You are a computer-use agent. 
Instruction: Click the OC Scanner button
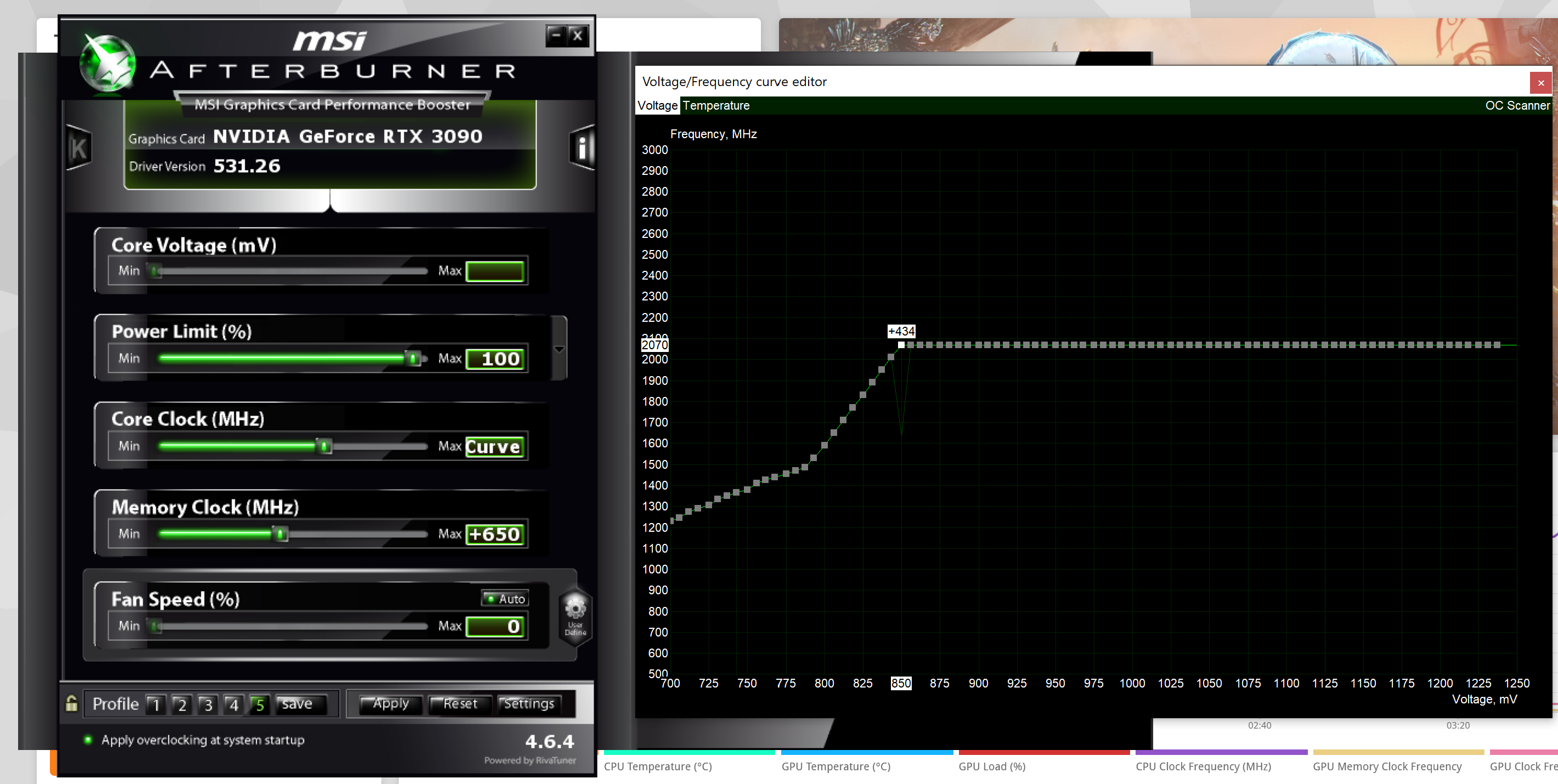click(x=1517, y=105)
